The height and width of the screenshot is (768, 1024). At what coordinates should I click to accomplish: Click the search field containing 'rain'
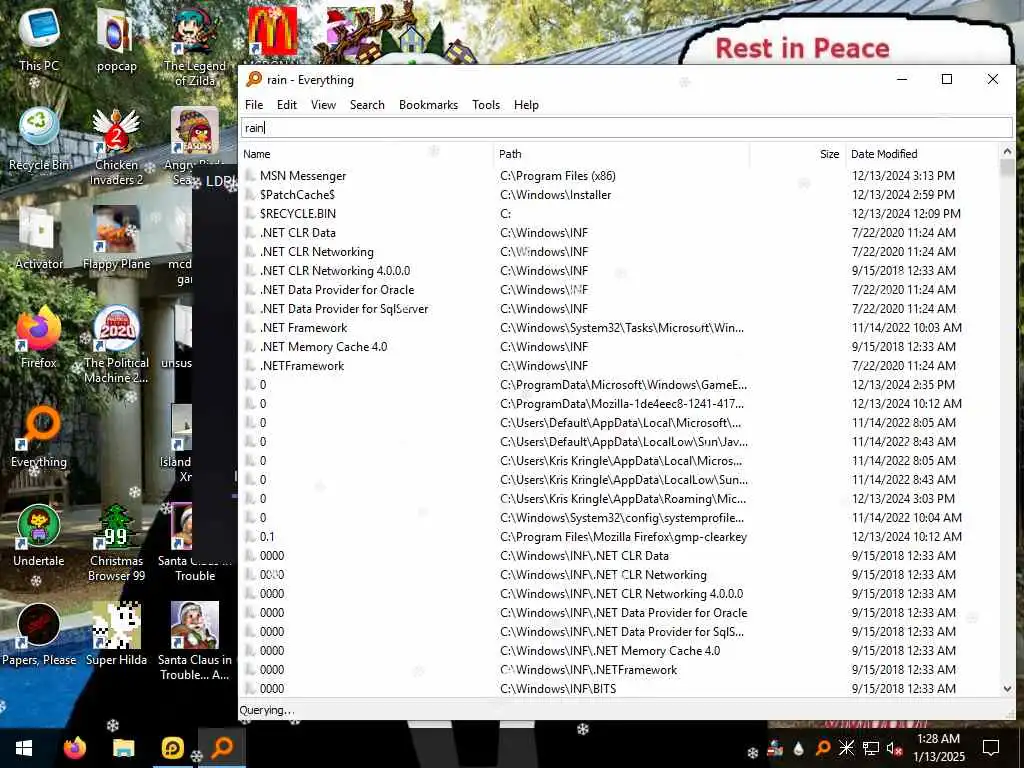[626, 127]
